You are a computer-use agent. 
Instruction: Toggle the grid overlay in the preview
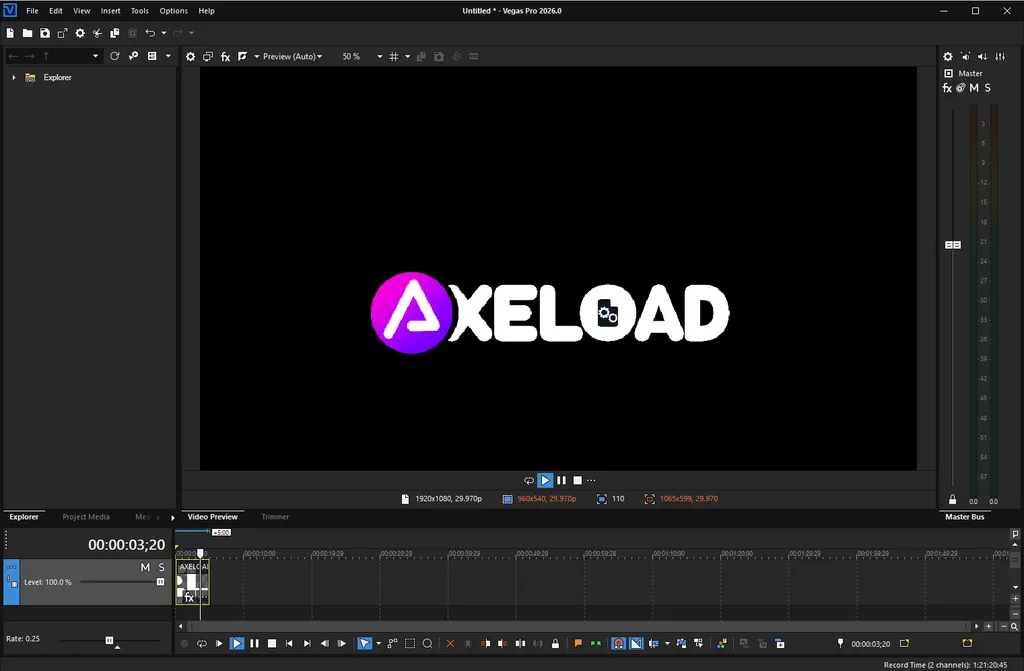pos(394,56)
